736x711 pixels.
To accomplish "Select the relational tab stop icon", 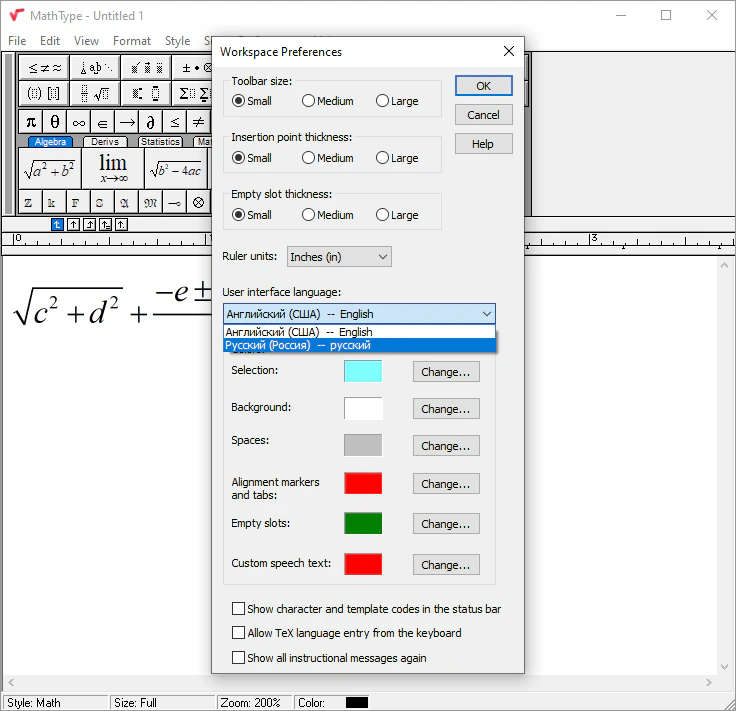I will [105, 225].
